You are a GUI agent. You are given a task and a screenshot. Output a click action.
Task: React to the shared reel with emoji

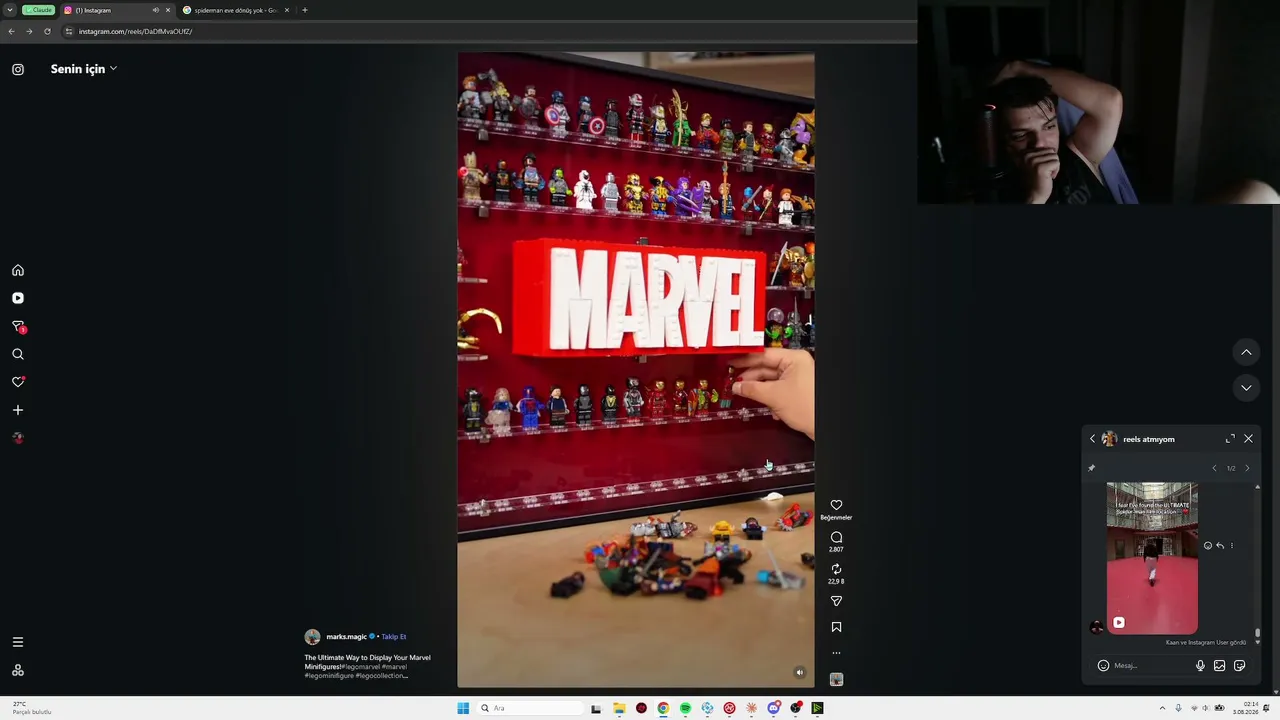1208,546
